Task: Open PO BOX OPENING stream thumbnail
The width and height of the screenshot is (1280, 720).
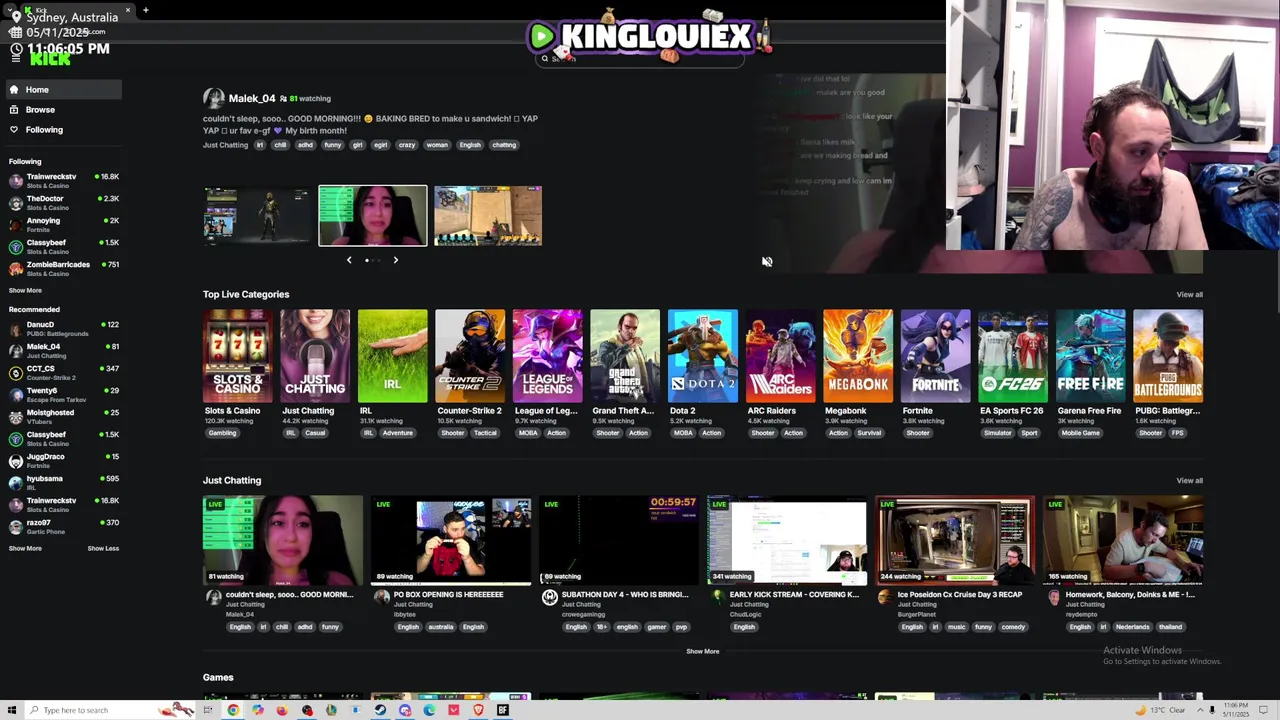Action: point(451,540)
